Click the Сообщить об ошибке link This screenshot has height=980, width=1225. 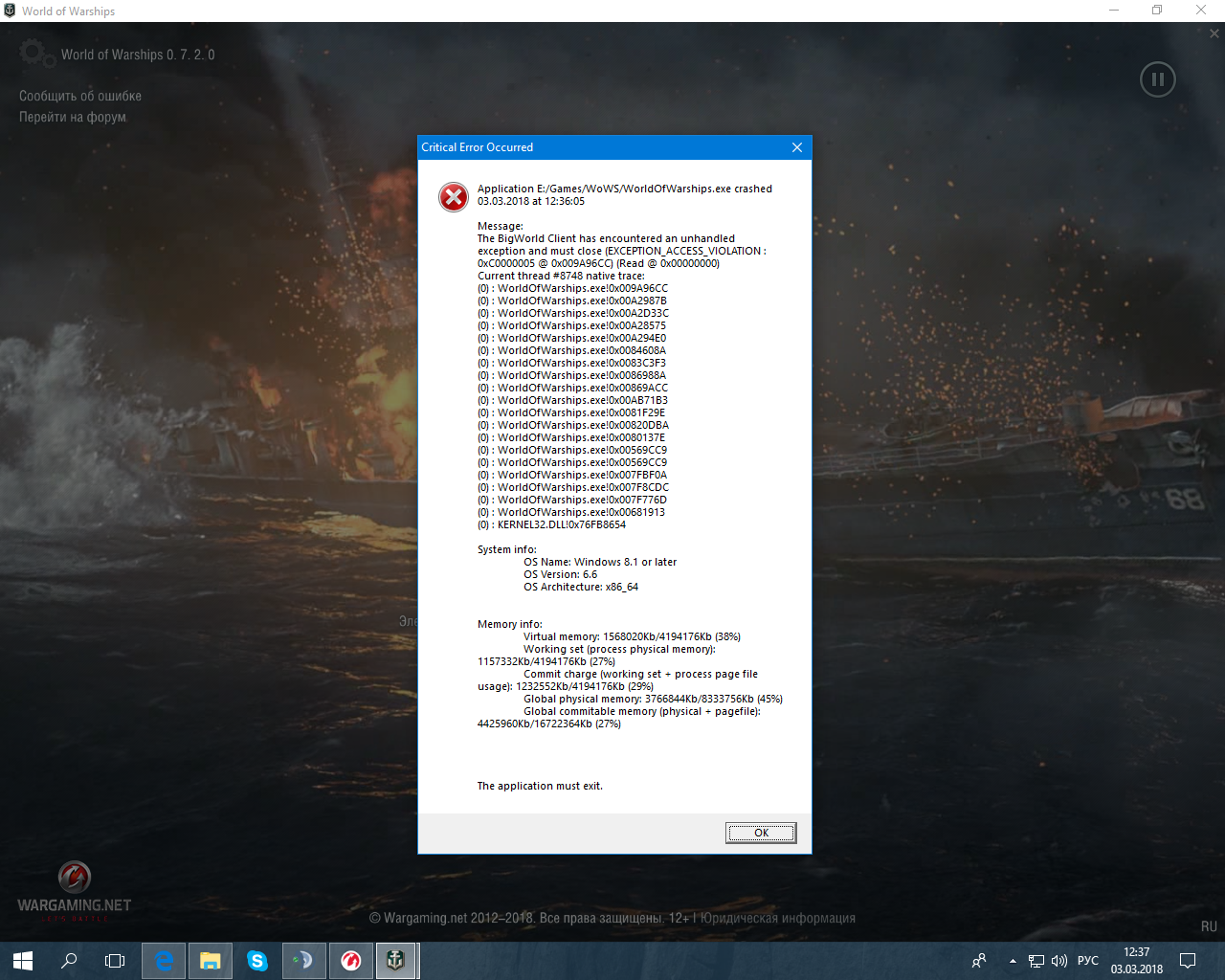80,96
